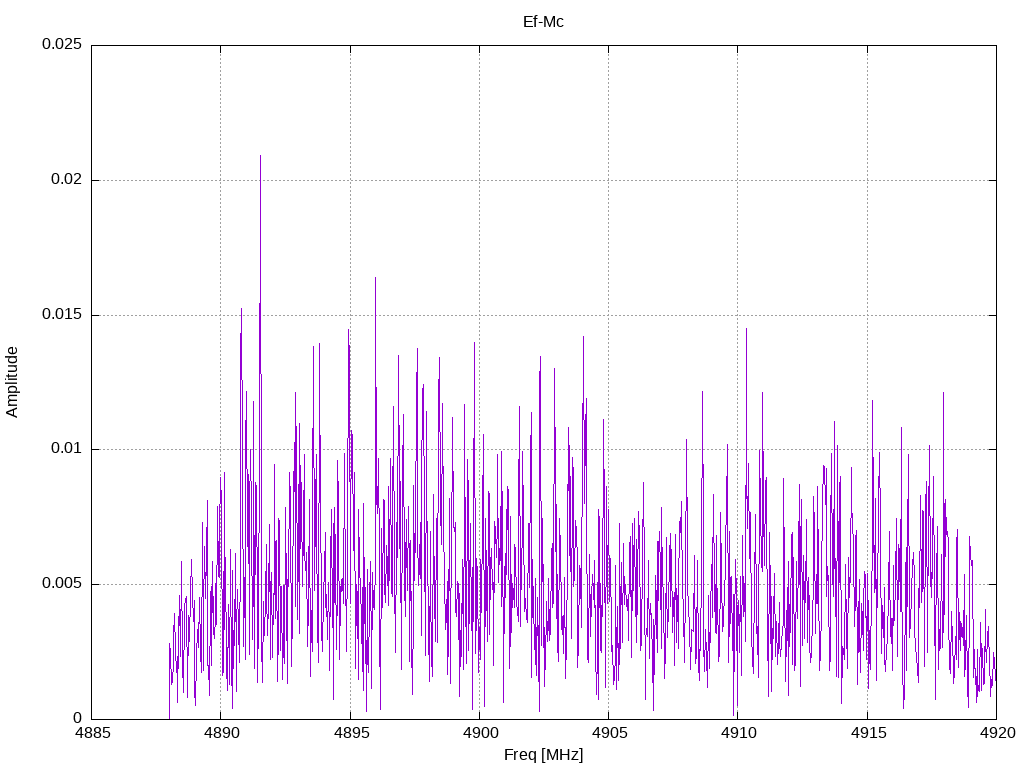Screen dimensions: 1024x768
Task: Click the y-axis tick label 0.005
Action: click(62, 583)
